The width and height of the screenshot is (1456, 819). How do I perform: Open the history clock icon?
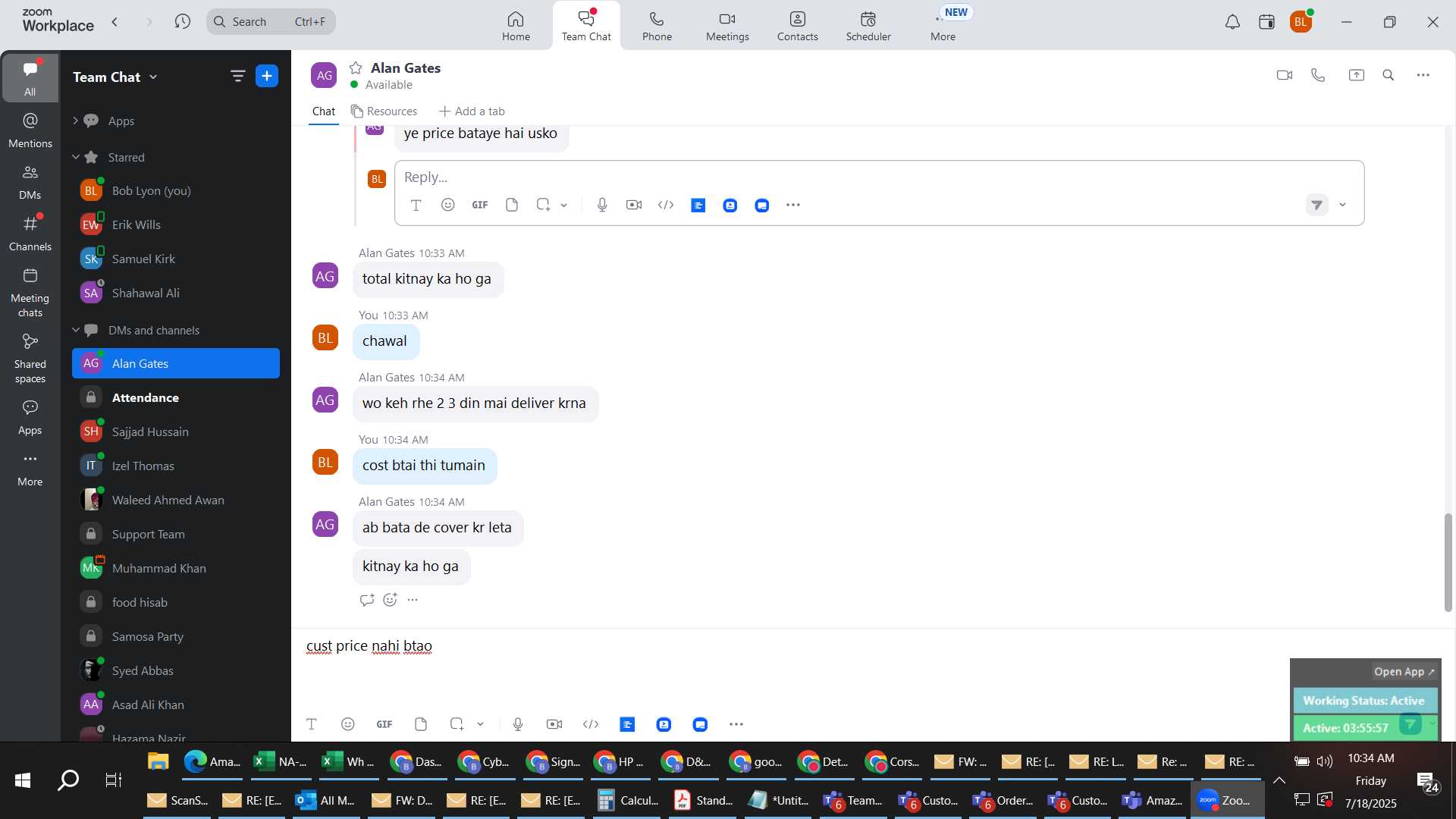(x=182, y=21)
